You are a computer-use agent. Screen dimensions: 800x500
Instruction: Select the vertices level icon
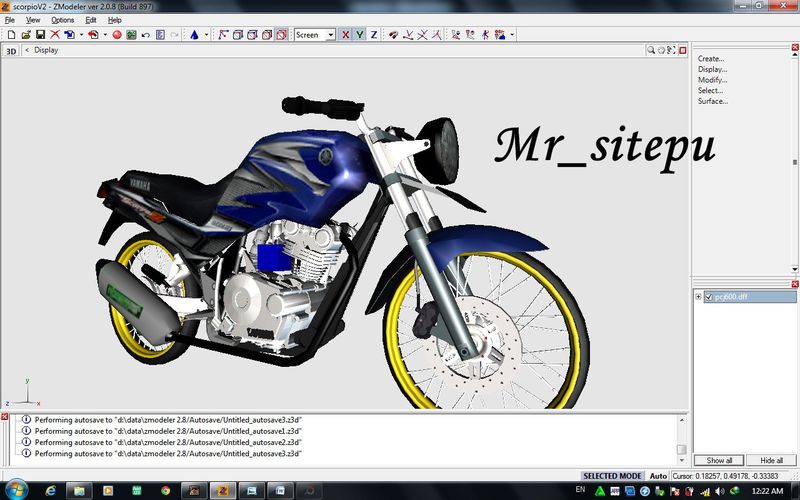tap(223, 35)
